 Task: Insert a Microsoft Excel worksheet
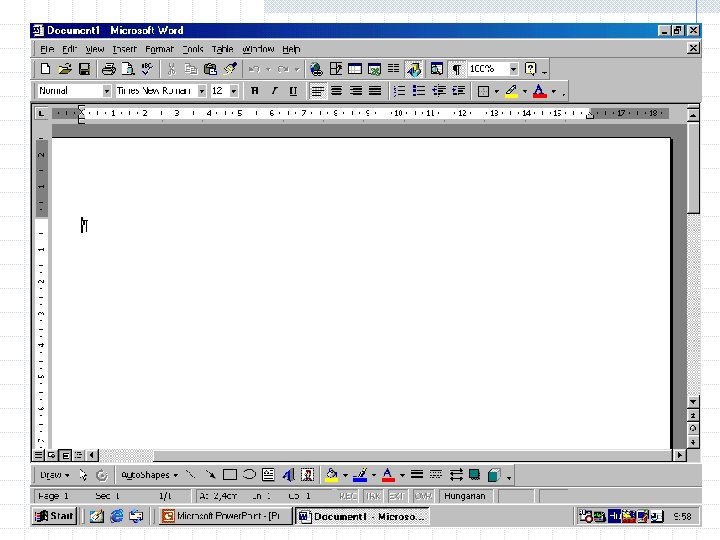(374, 69)
